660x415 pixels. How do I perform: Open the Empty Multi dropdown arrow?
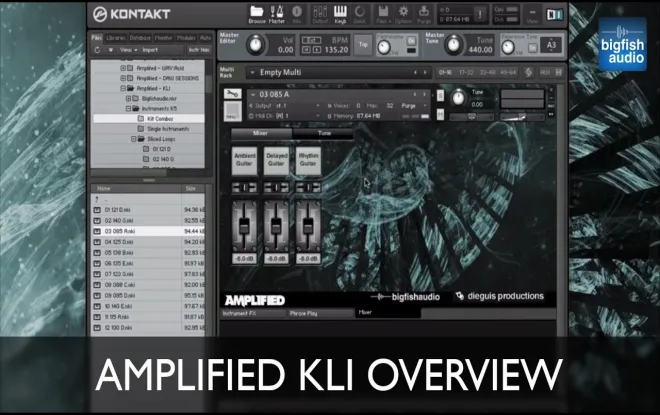coord(252,72)
